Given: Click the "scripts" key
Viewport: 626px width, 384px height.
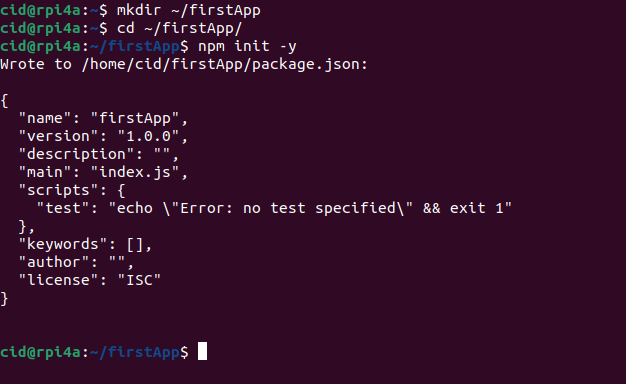Looking at the screenshot, I should [58, 190].
